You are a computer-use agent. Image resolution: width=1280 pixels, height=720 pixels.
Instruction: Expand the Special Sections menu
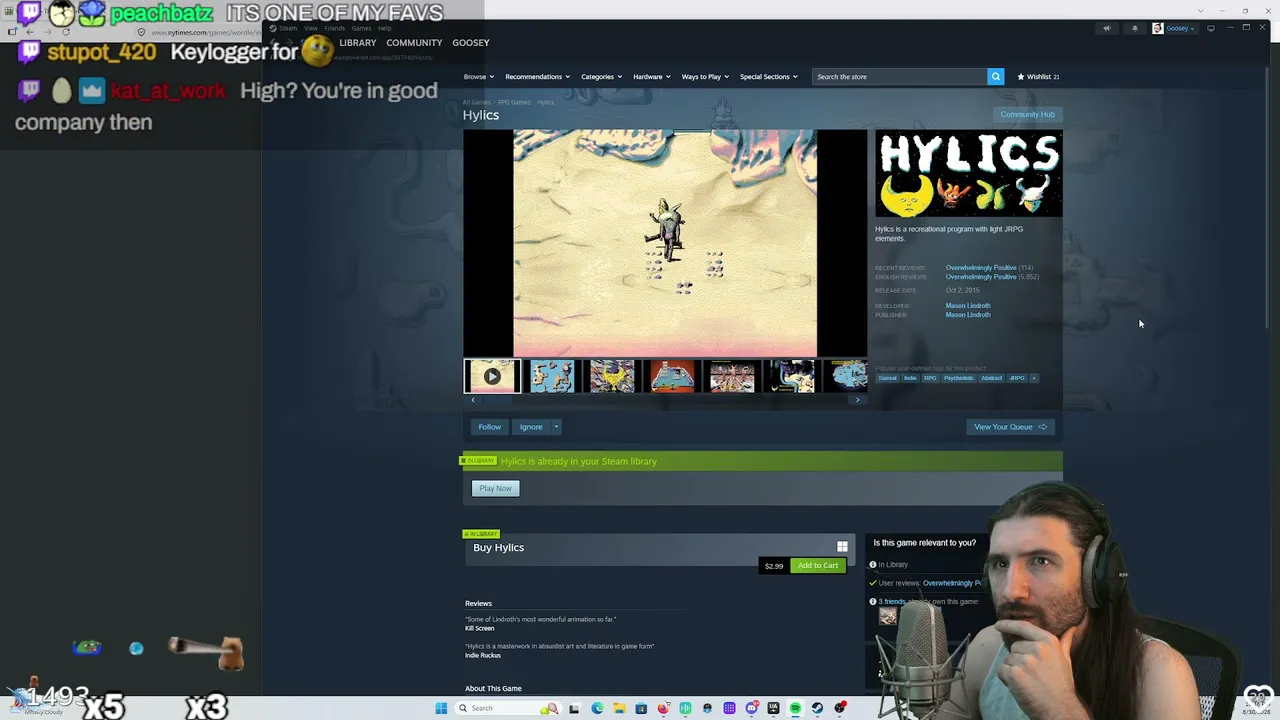click(x=768, y=76)
